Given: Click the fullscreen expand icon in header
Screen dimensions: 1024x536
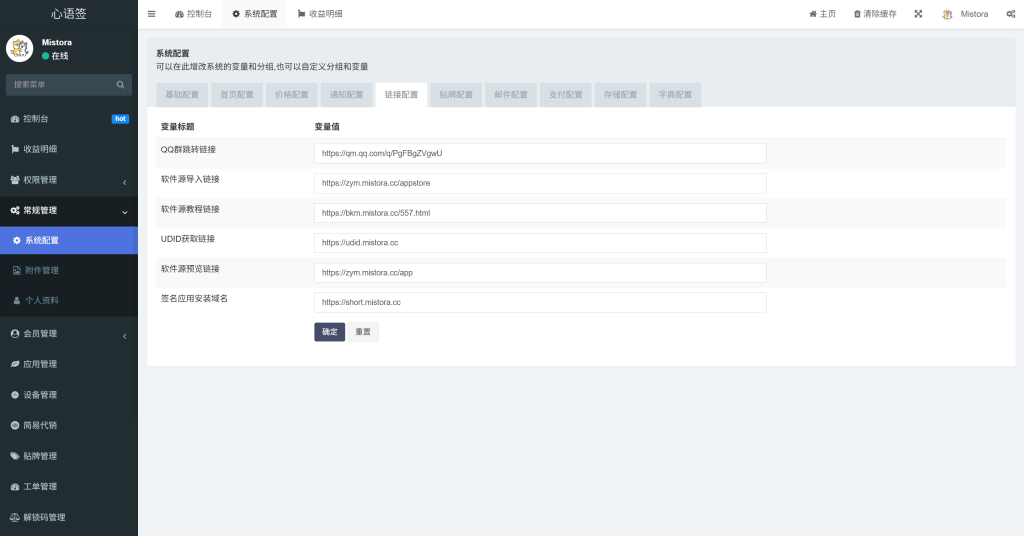Looking at the screenshot, I should tap(918, 14).
